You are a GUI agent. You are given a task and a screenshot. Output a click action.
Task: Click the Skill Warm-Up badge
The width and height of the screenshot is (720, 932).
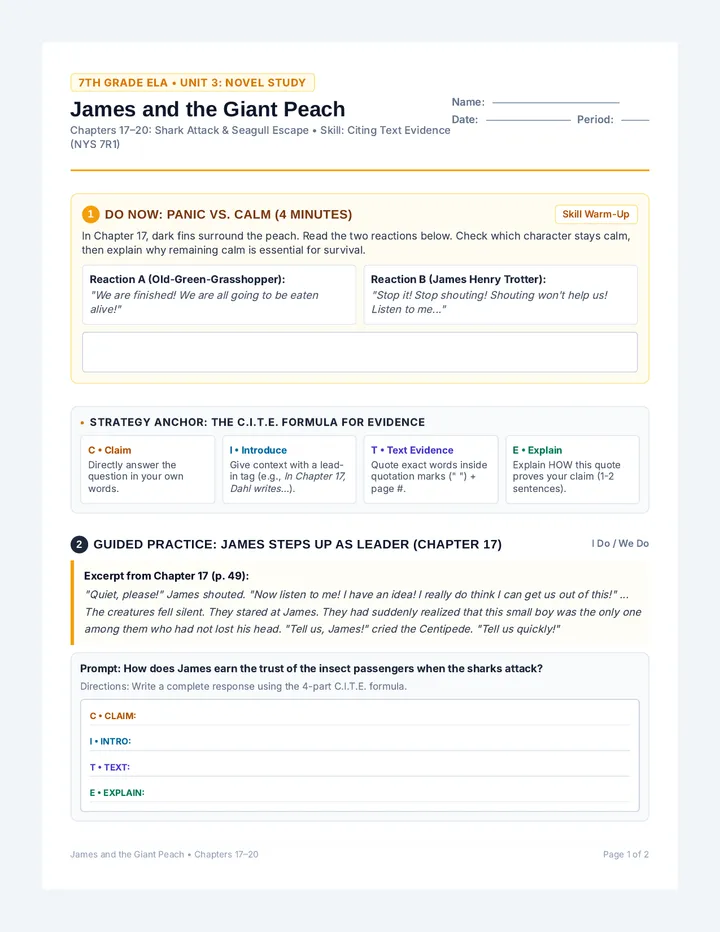[x=596, y=214]
